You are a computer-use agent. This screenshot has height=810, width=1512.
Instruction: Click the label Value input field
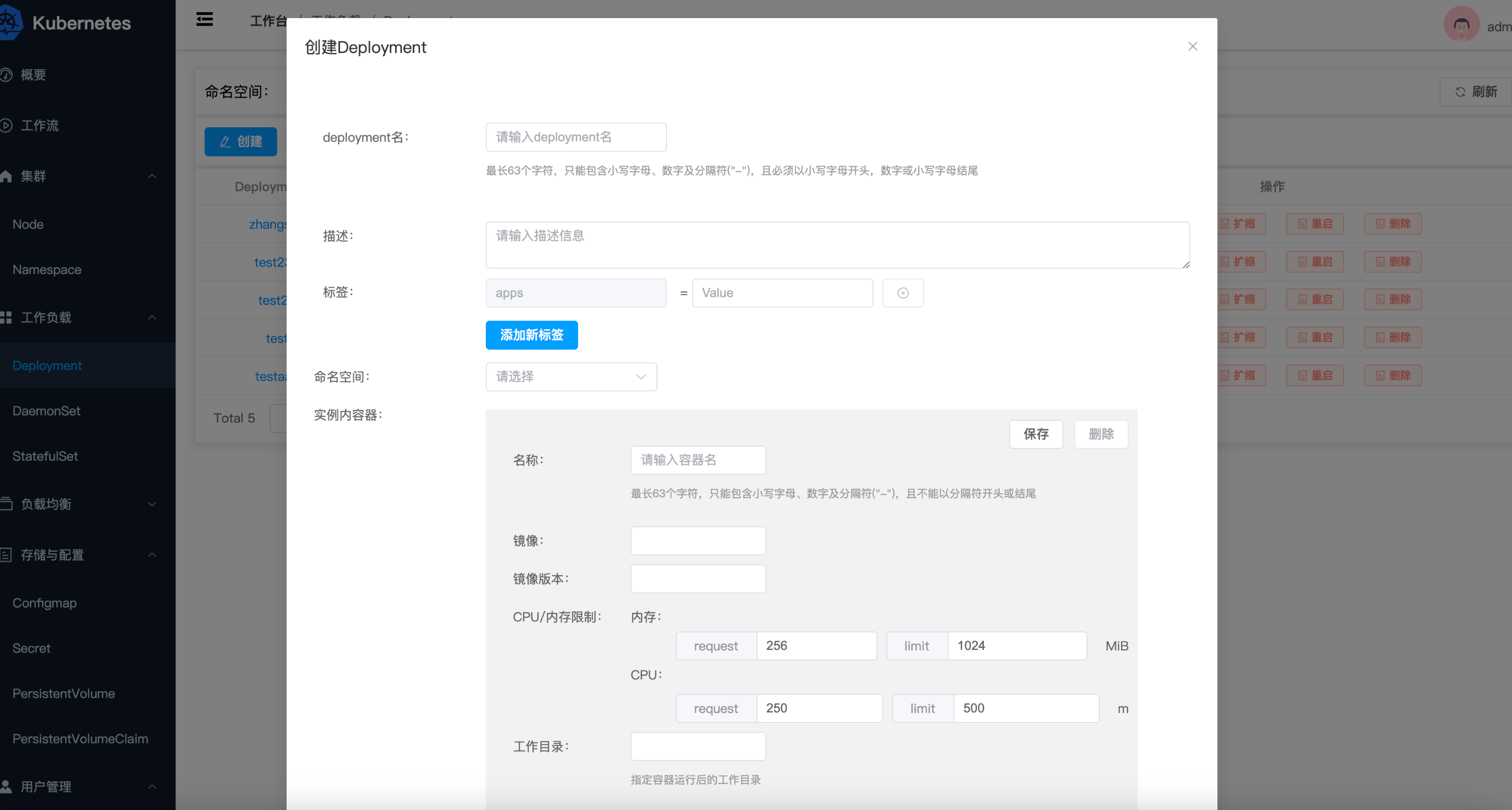[782, 293]
